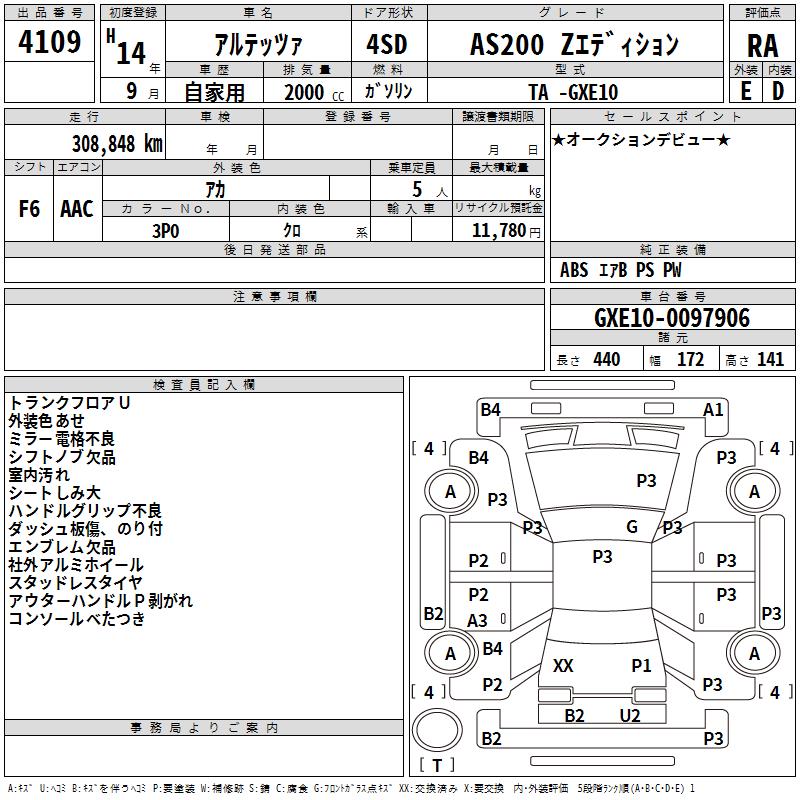Image resolution: width=800 pixels, height=800 pixels.
Task: Click grade AS200 Zエディション
Action: point(574,44)
